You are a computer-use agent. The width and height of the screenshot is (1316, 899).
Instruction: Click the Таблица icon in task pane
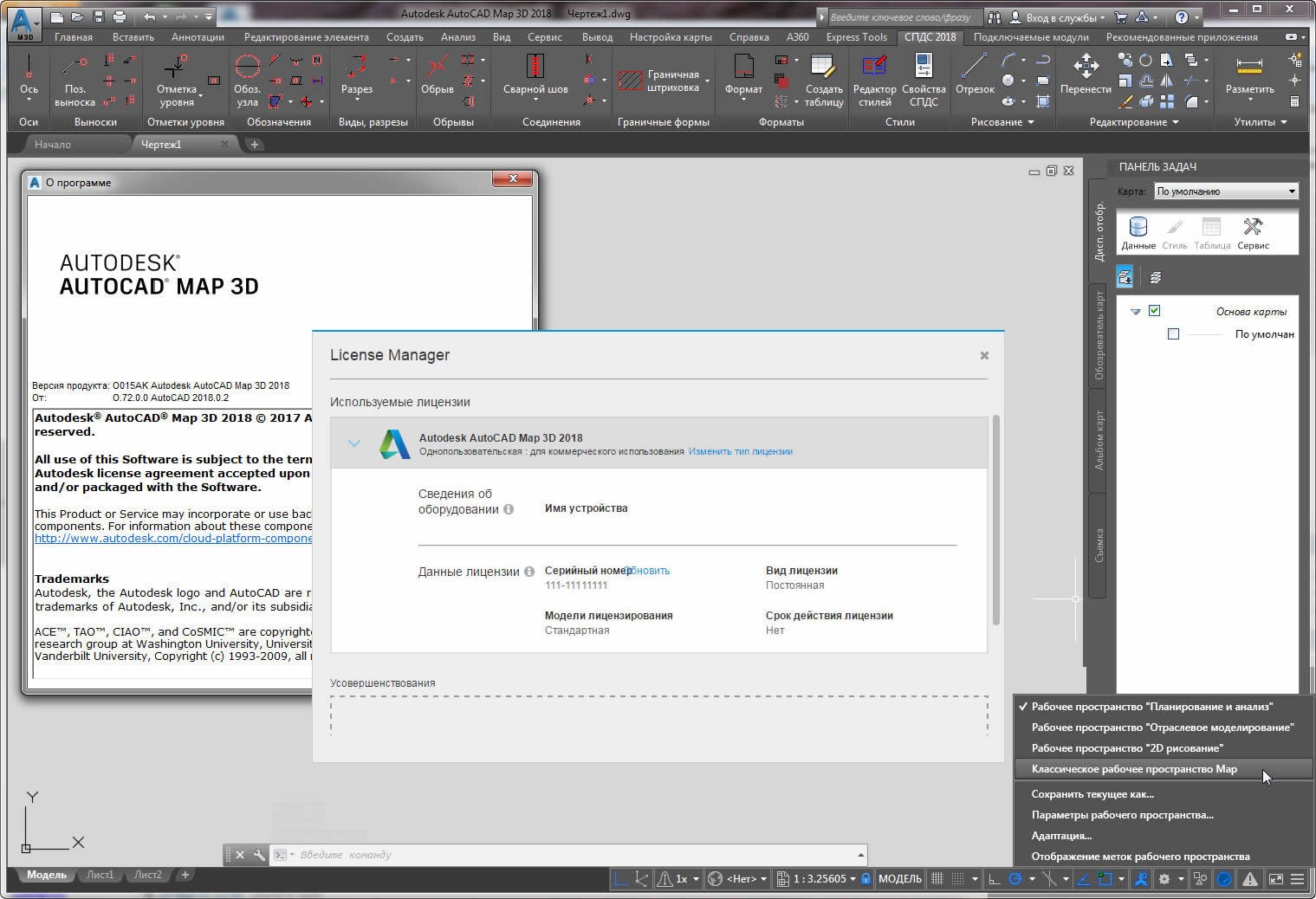(x=1212, y=233)
